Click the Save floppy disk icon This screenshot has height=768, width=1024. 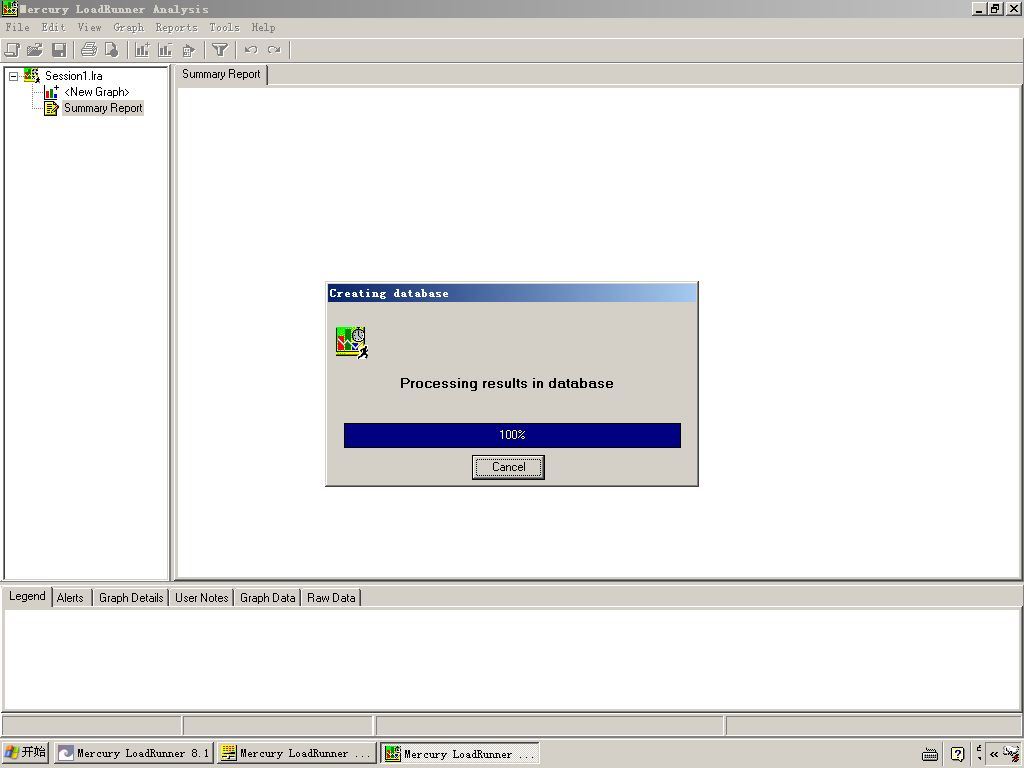tap(59, 50)
